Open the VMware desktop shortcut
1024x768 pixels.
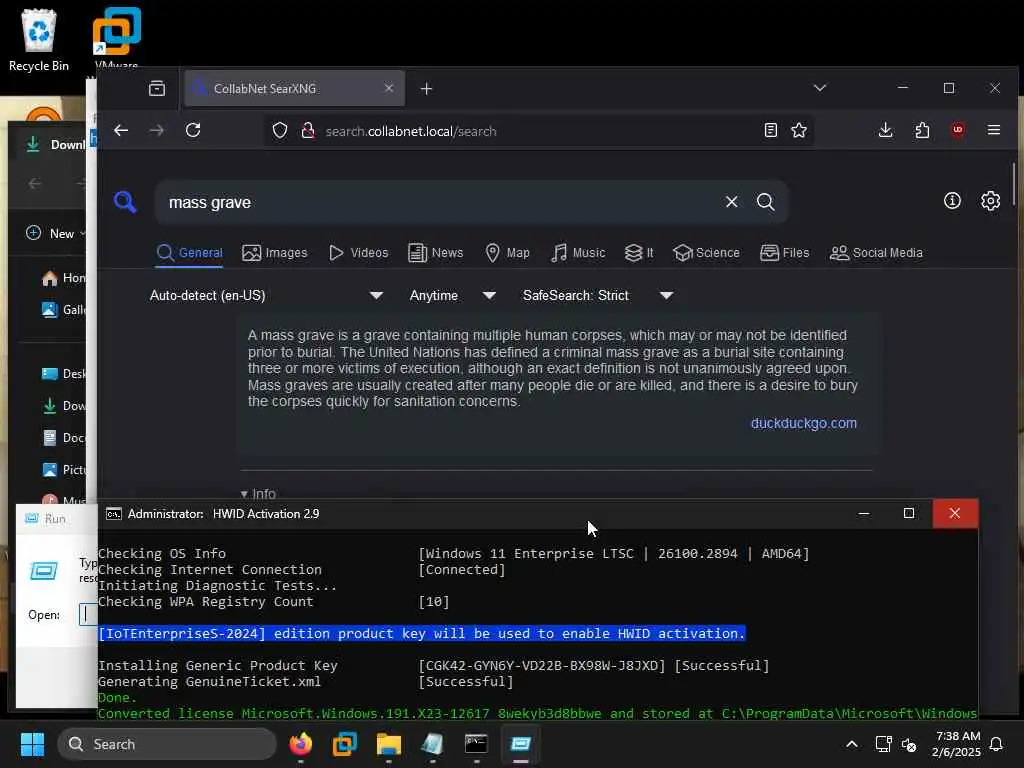point(116,38)
